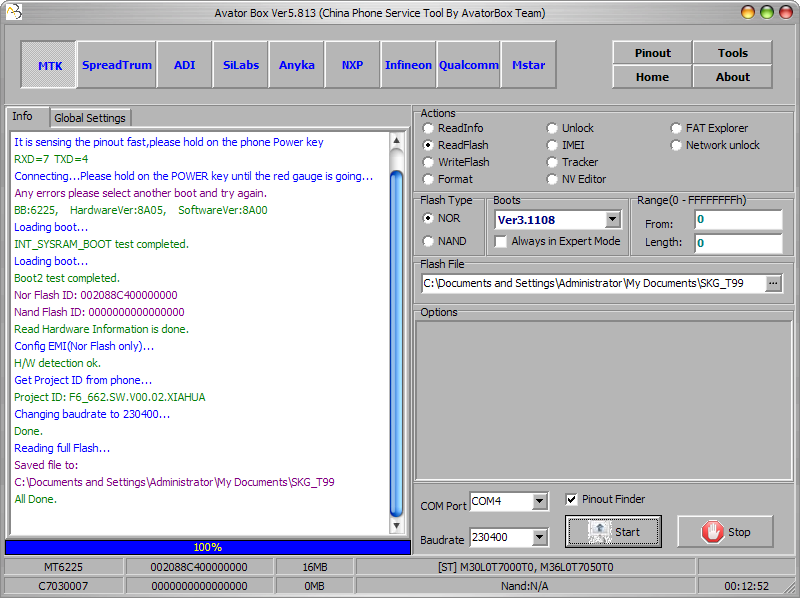Open the Anyka platform tab
The image size is (800, 598).
click(296, 65)
